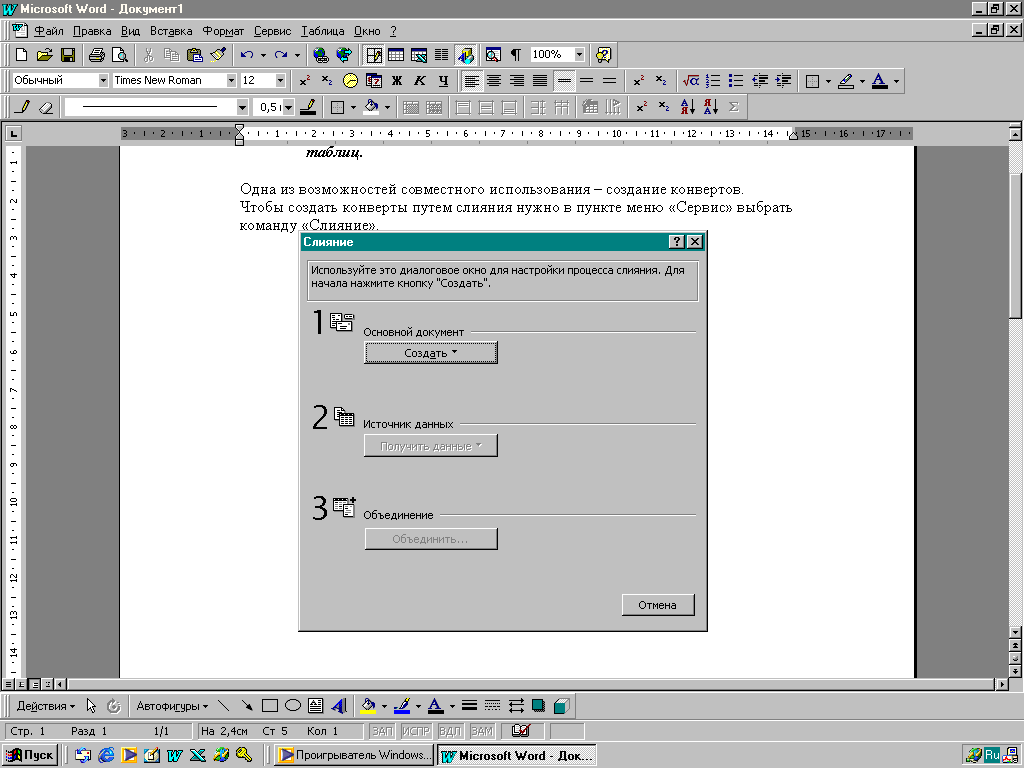Open the Правка menu
The height and width of the screenshot is (768, 1024).
coord(92,31)
